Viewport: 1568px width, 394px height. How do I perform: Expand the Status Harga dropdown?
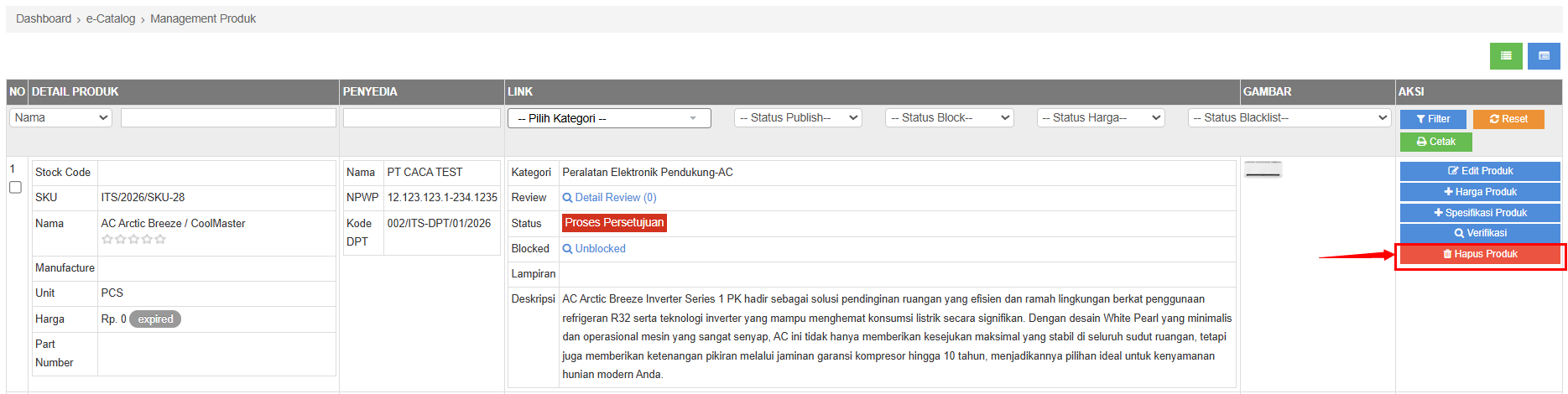pos(1101,118)
